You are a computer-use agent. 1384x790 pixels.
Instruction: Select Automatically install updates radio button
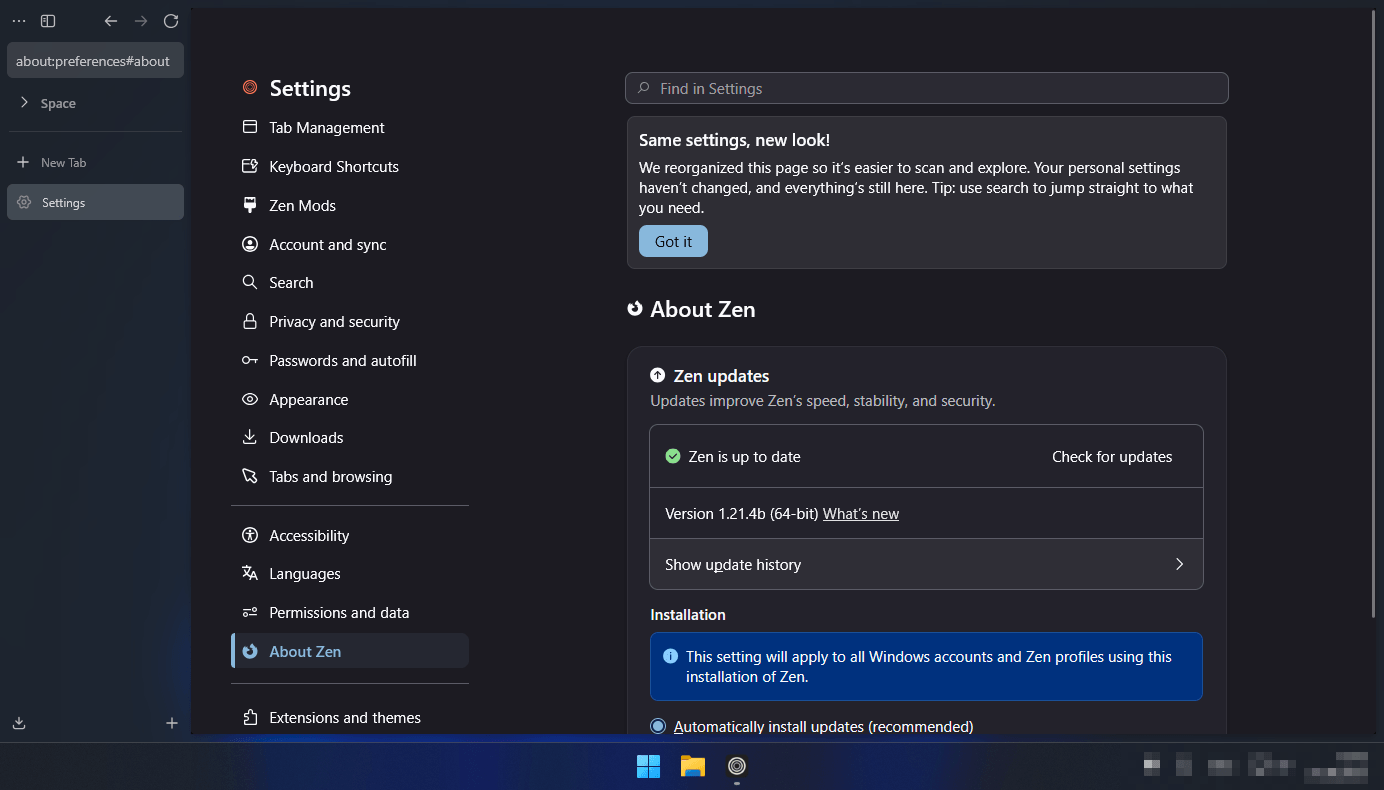pos(658,726)
